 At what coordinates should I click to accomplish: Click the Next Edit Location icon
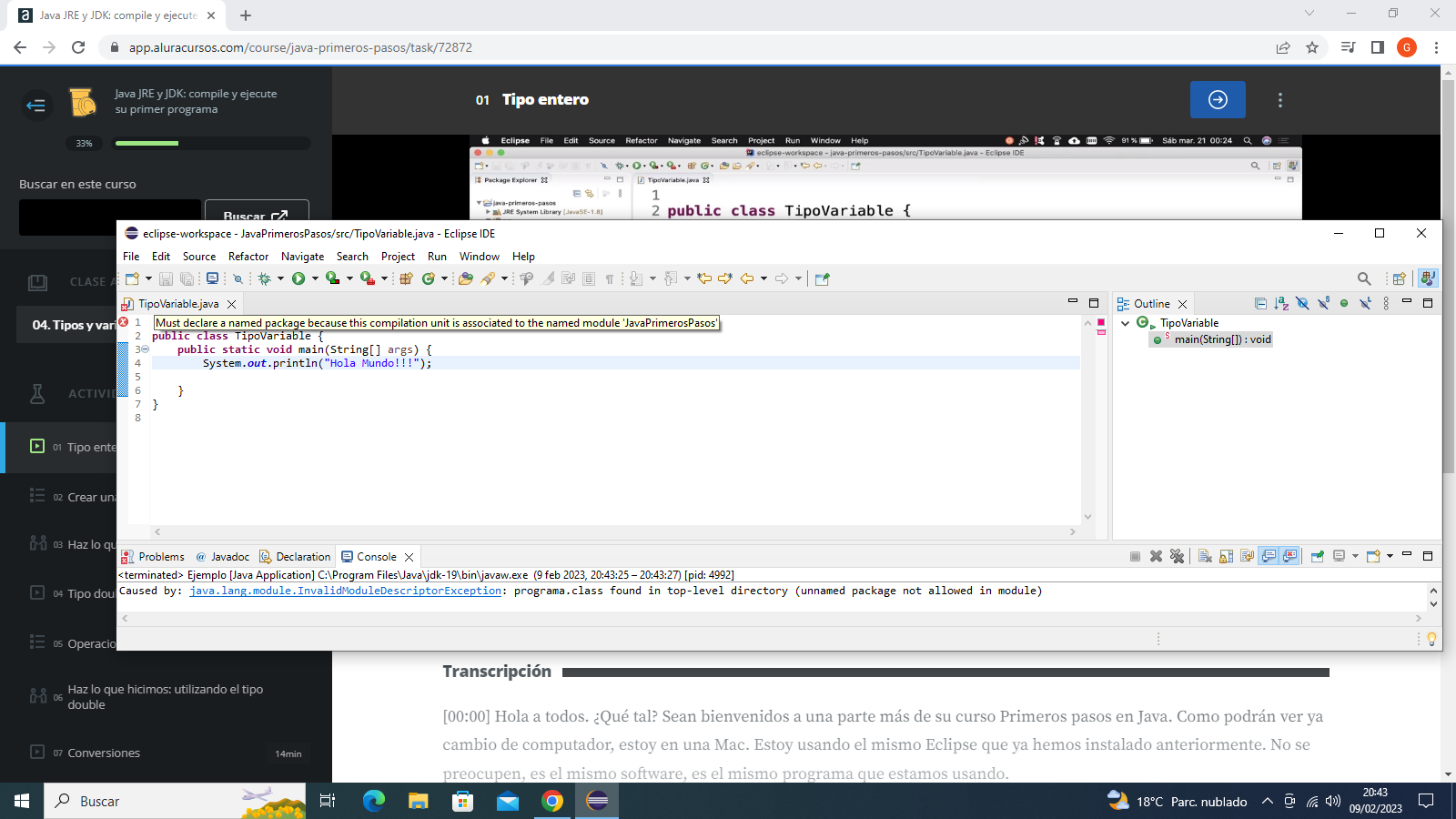pyautogui.click(x=725, y=278)
